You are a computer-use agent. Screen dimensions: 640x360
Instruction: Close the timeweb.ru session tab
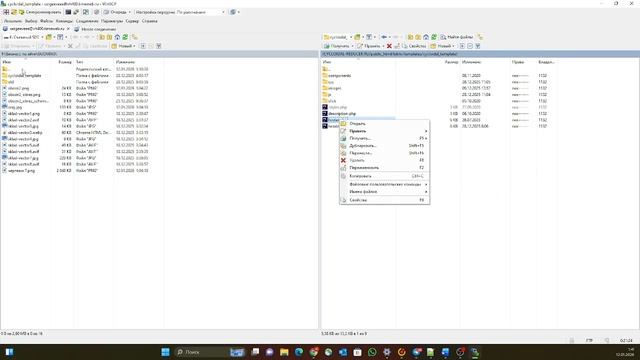click(68, 29)
